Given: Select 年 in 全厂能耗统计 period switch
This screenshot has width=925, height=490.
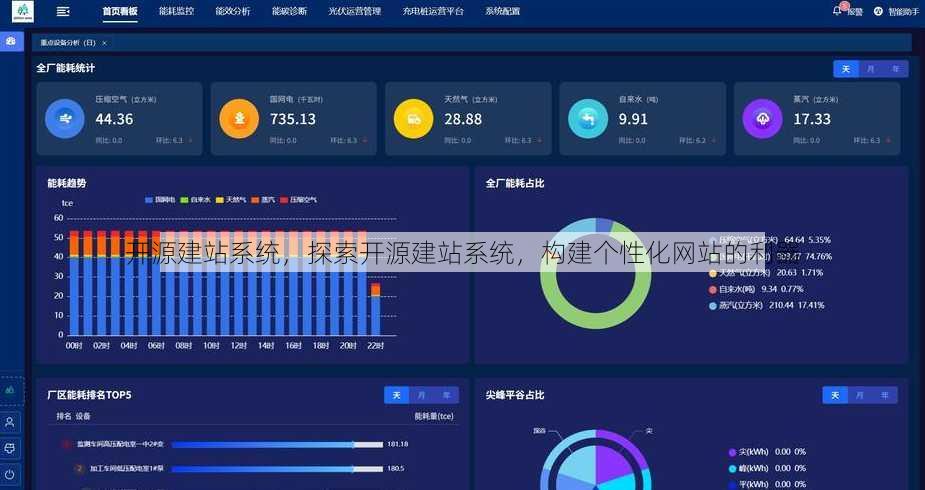Looking at the screenshot, I should (x=896, y=69).
